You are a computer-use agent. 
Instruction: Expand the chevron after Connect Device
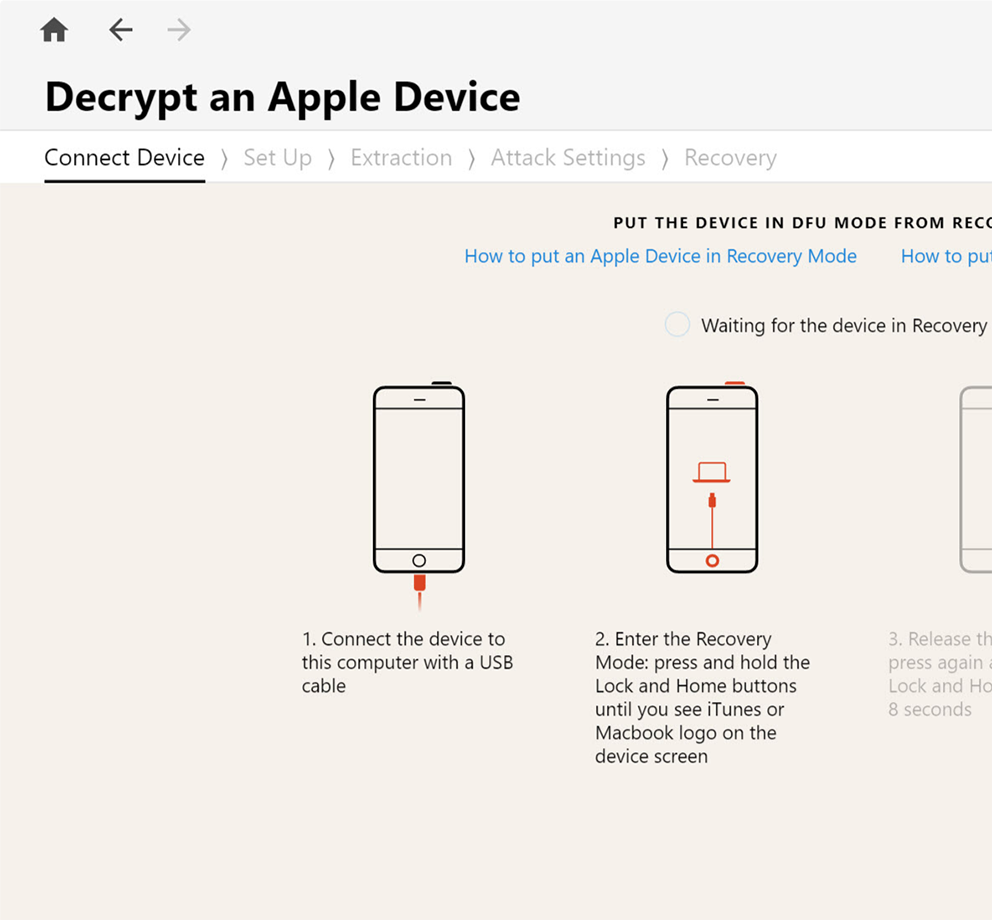point(223,158)
